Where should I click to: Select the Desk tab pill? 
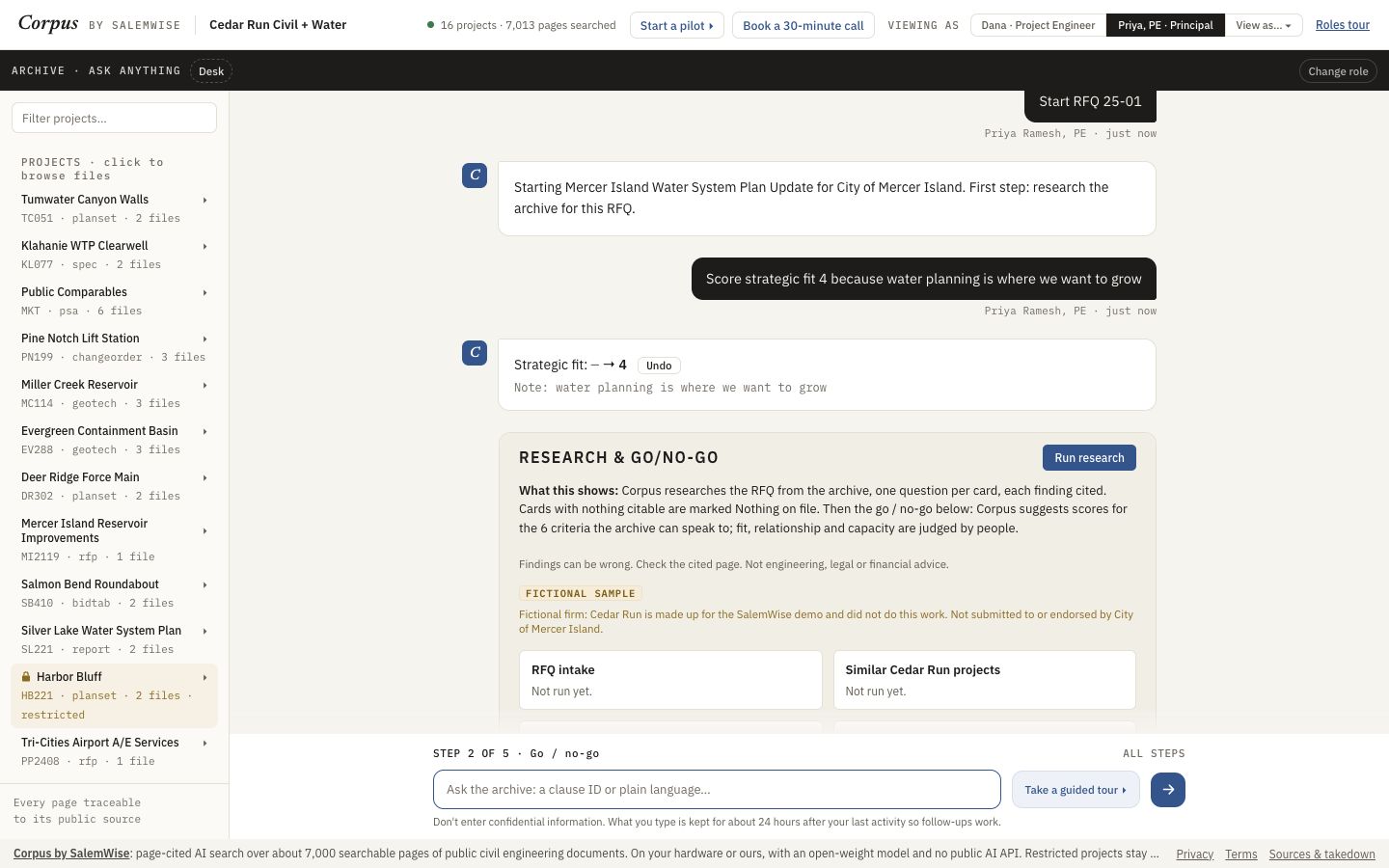(211, 71)
